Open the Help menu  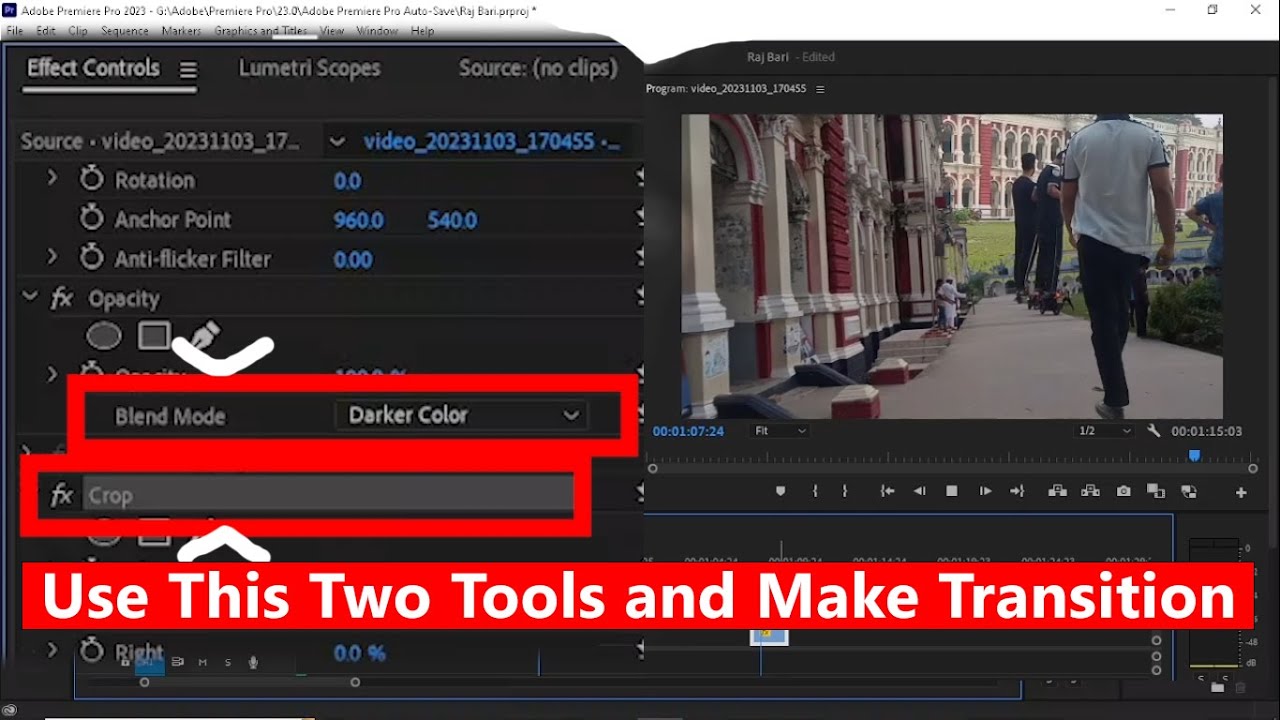[422, 31]
